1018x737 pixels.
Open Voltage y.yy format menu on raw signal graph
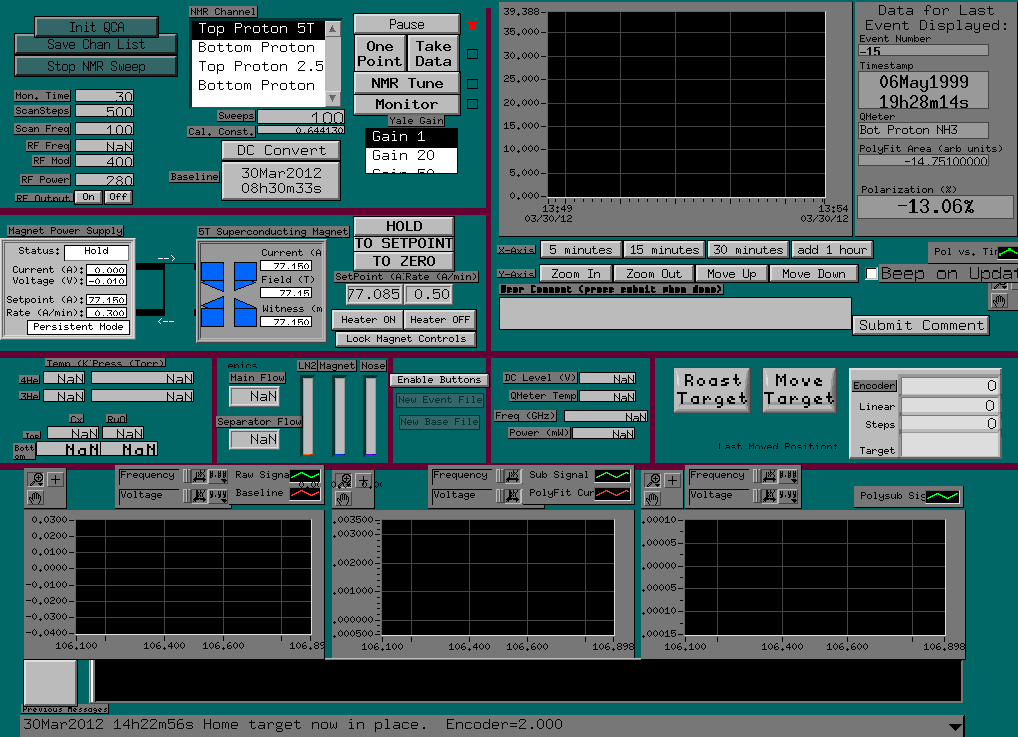pos(218,496)
